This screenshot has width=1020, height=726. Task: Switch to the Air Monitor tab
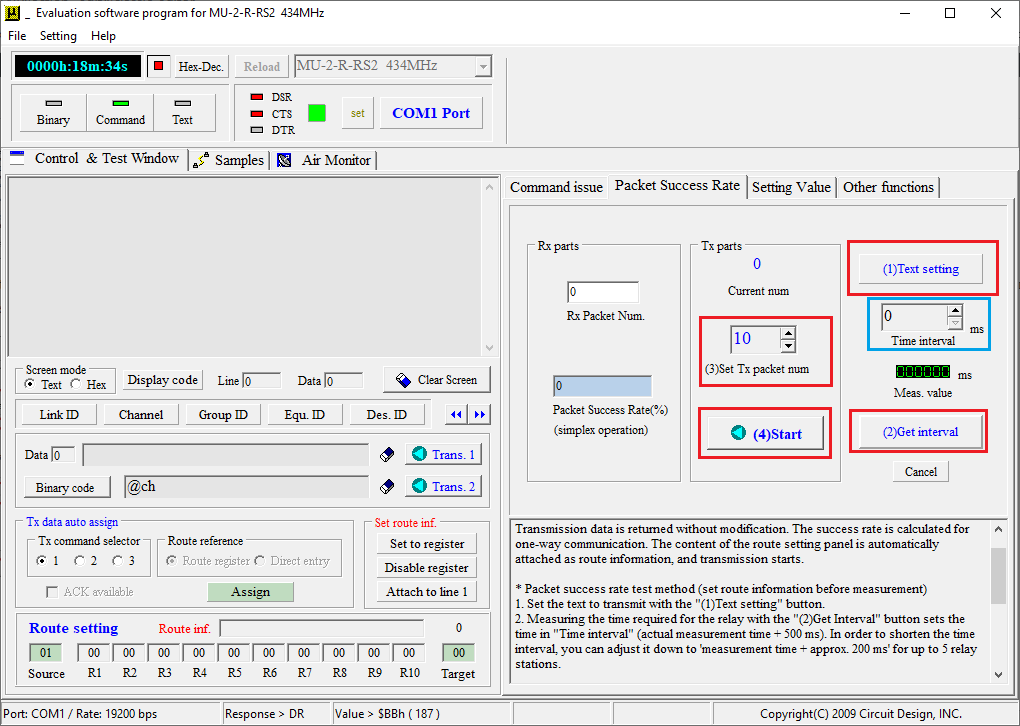click(x=323, y=160)
